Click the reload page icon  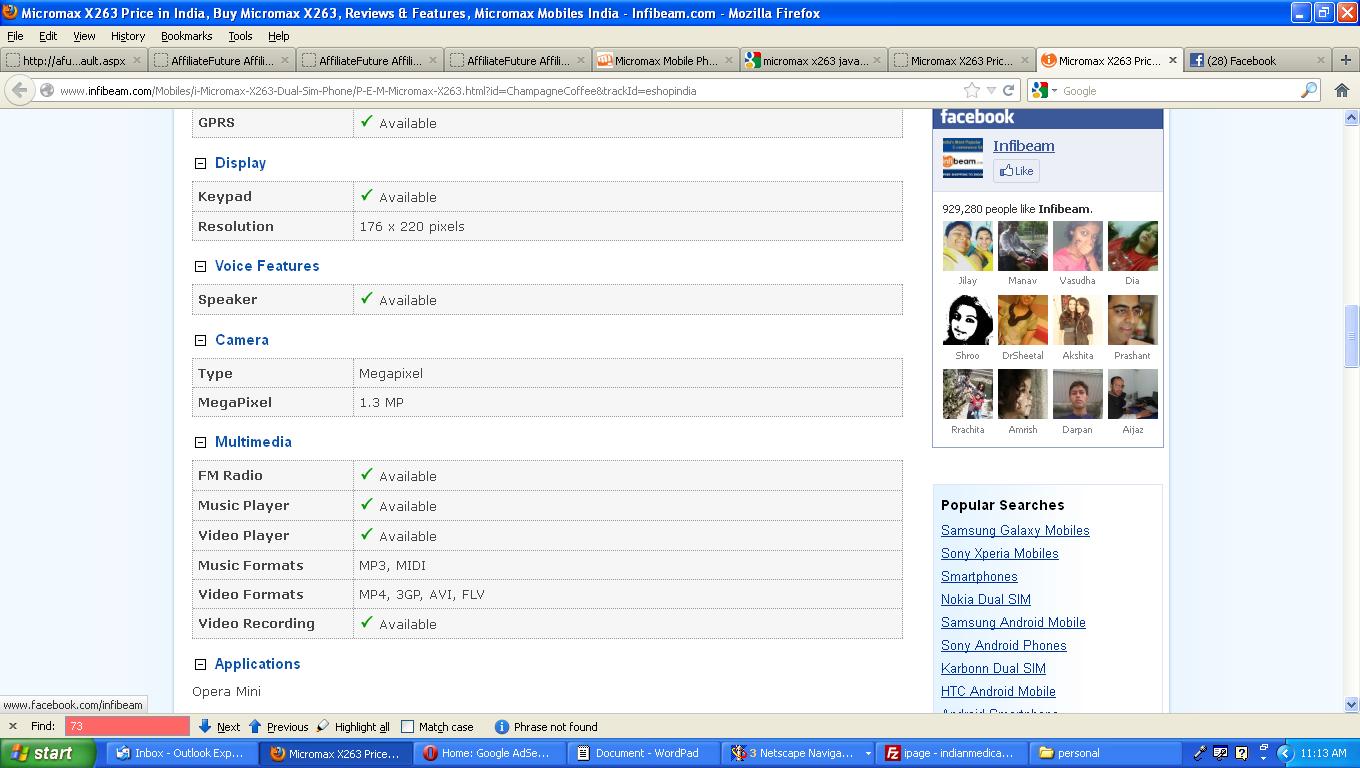click(1008, 90)
